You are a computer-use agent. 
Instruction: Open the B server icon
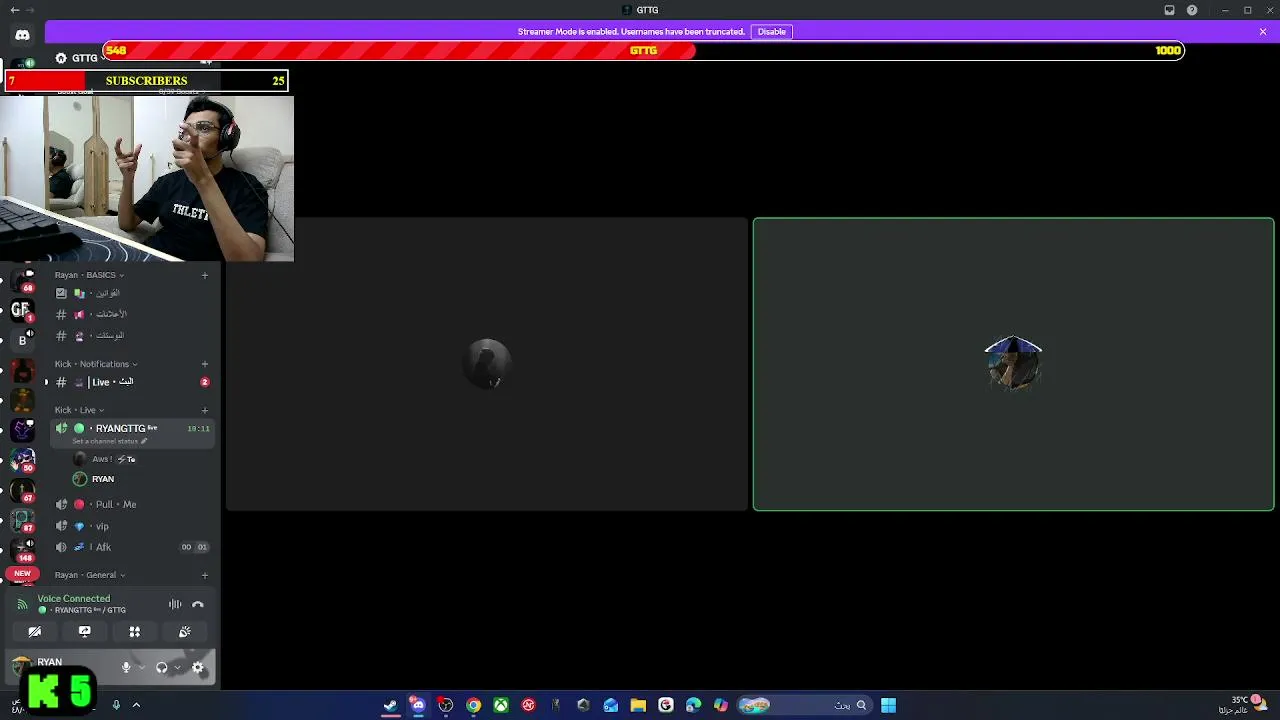click(x=22, y=340)
